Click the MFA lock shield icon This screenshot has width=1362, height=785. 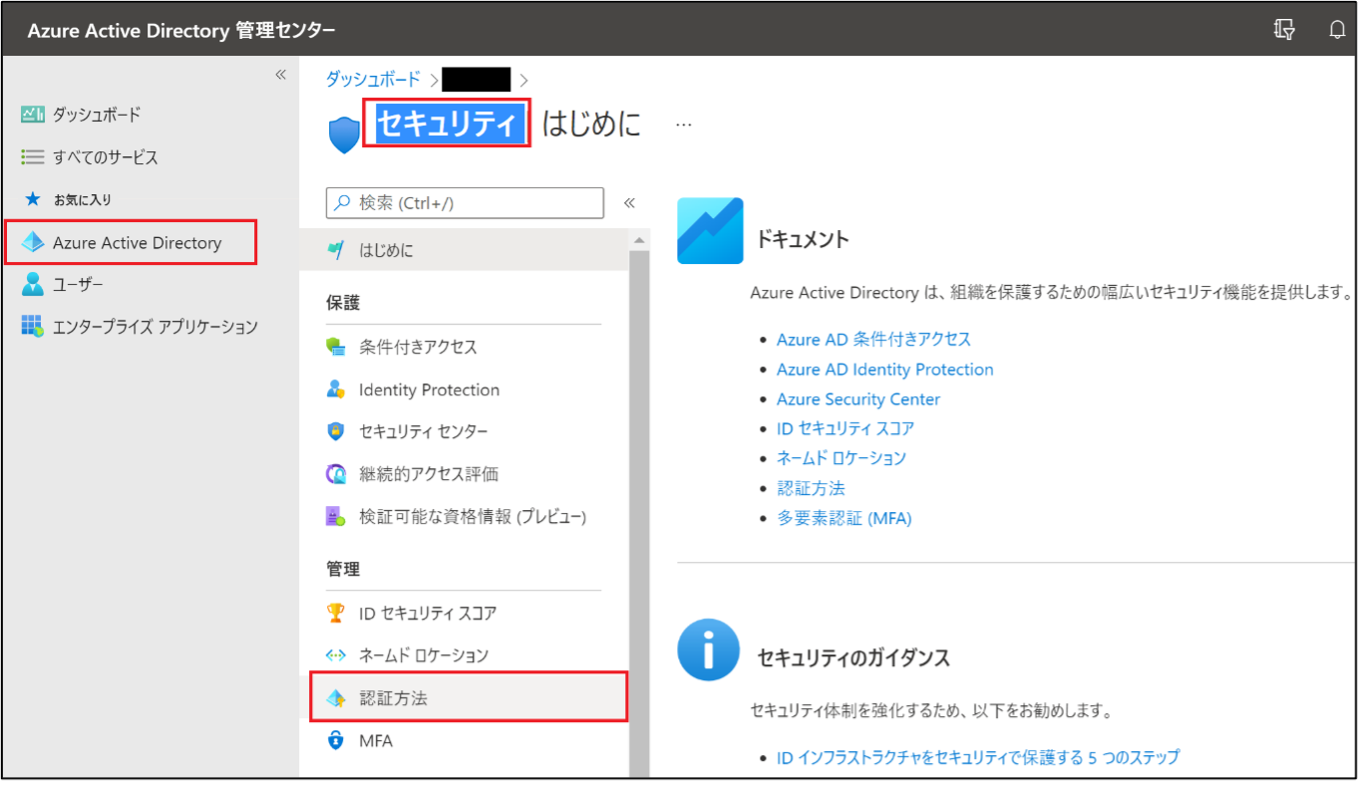pyautogui.click(x=336, y=741)
